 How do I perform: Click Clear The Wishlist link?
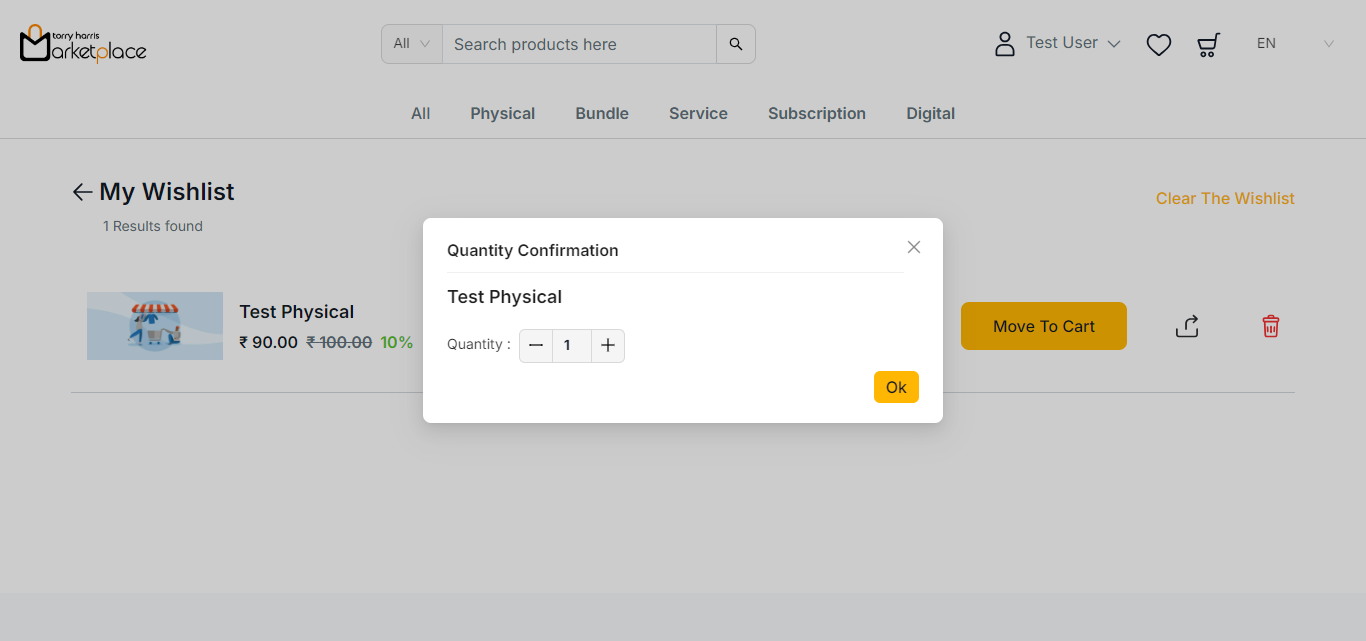(1224, 198)
